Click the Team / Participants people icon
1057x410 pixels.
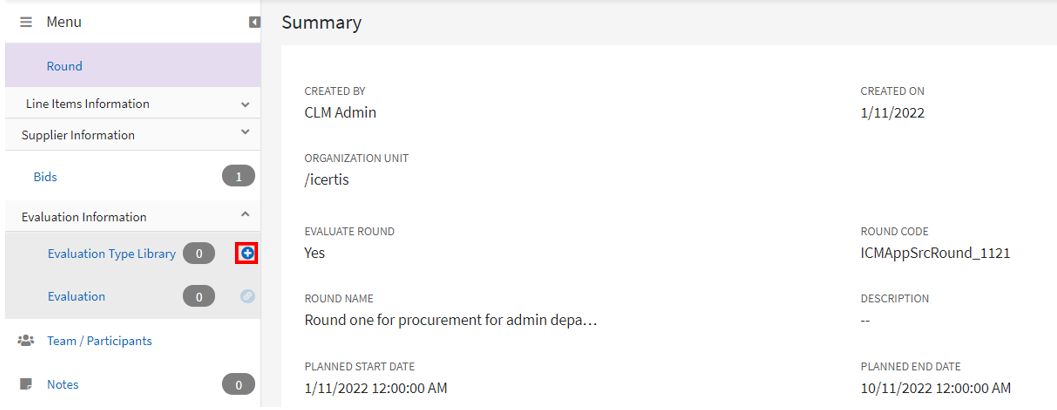26,341
